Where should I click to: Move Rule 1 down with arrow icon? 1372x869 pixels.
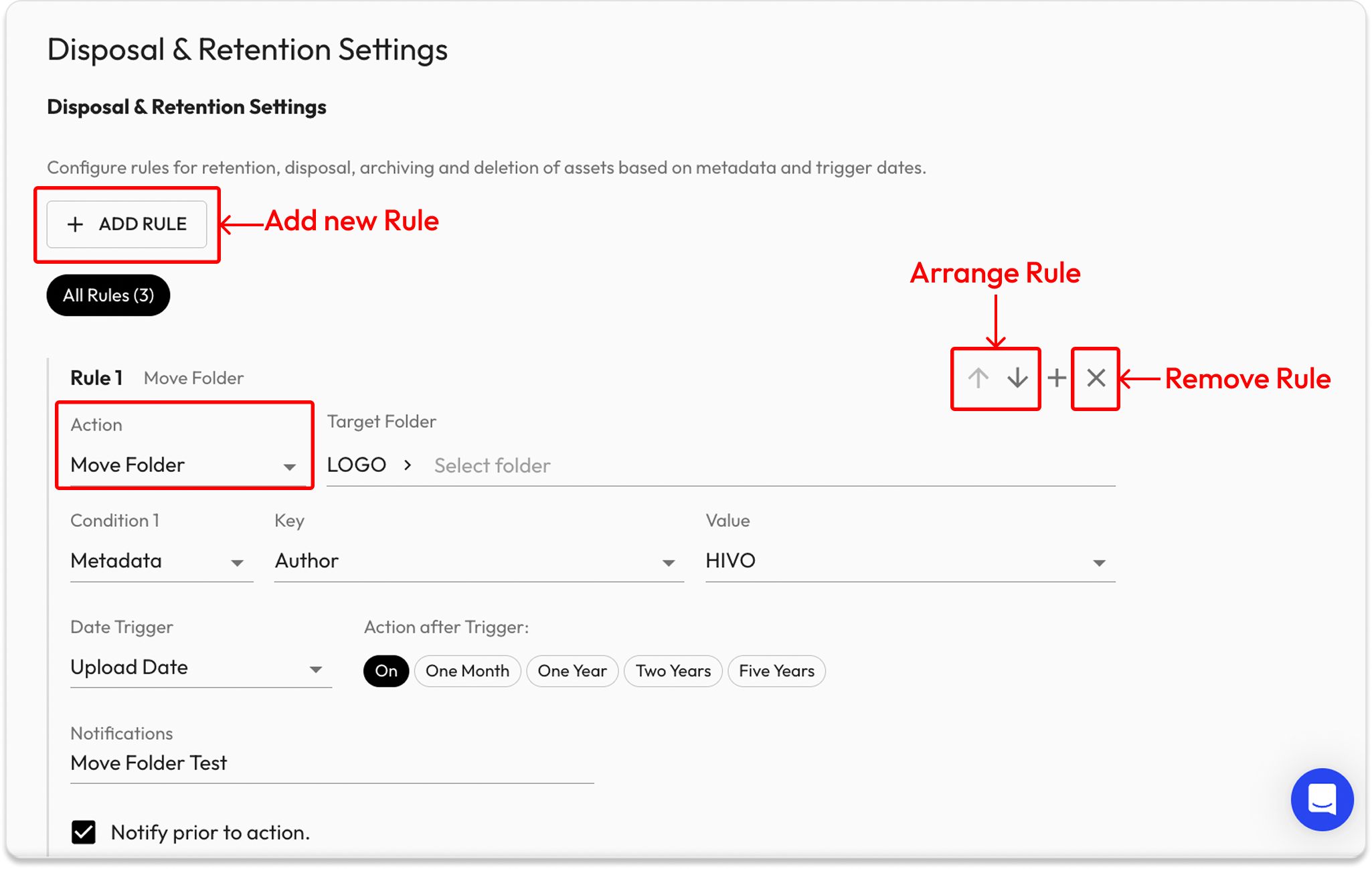(x=1017, y=378)
